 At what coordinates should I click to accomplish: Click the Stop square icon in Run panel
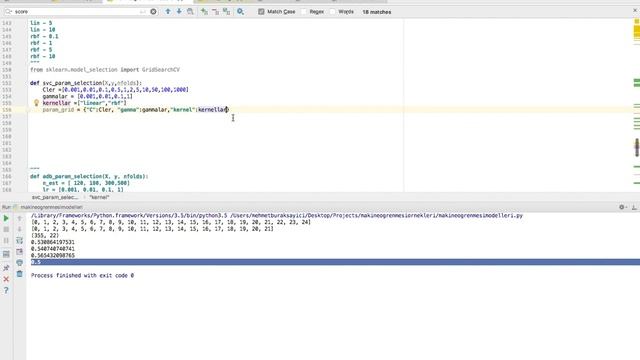6,229
